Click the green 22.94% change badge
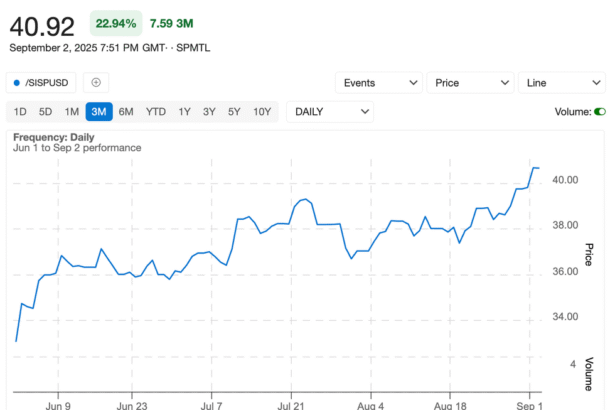 pos(115,21)
